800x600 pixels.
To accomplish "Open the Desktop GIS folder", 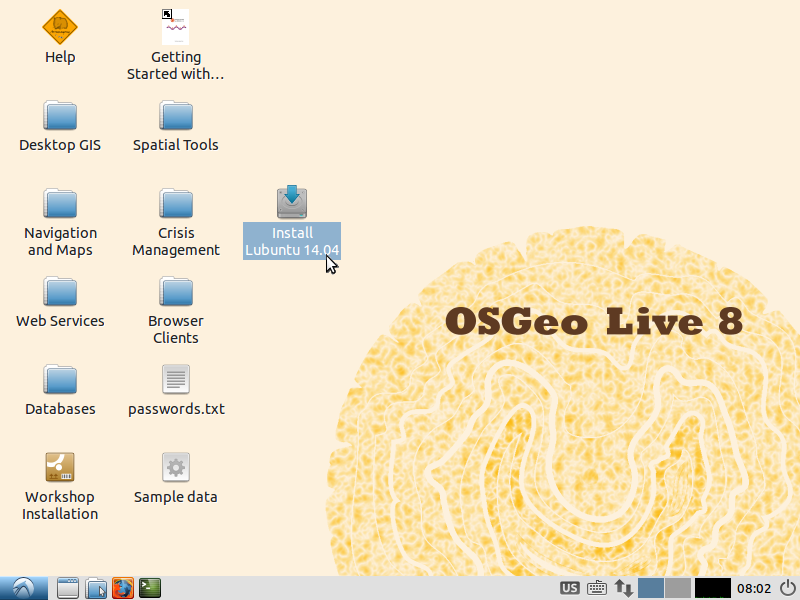I will [60, 115].
